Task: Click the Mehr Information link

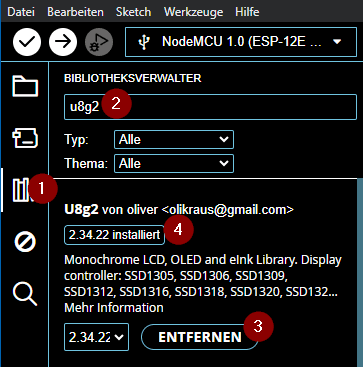Action: tap(114, 308)
